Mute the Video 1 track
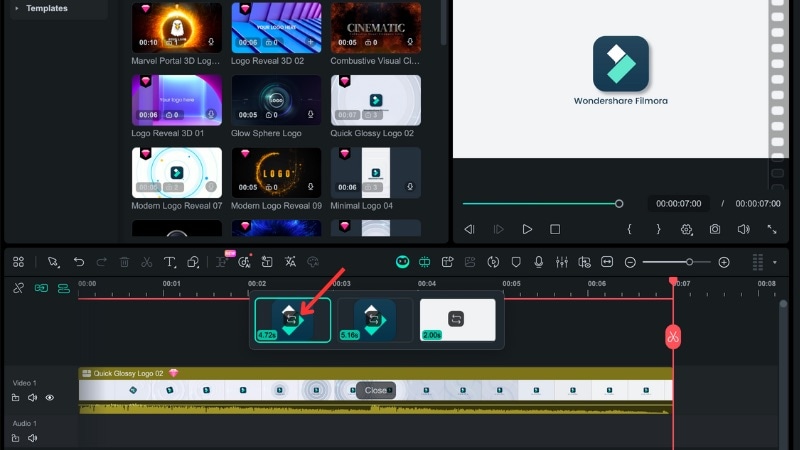Screen dimensions: 800x450 pos(33,397)
